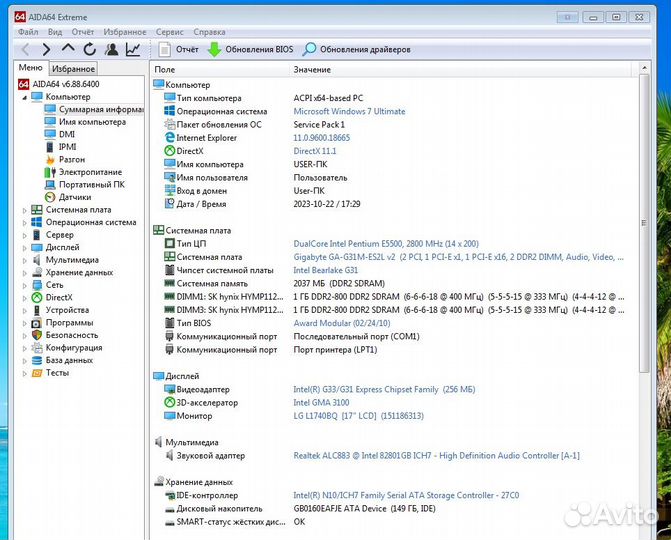Open Датчики sensors item in the tree
Screen dimensions: 671x540
click(x=74, y=197)
